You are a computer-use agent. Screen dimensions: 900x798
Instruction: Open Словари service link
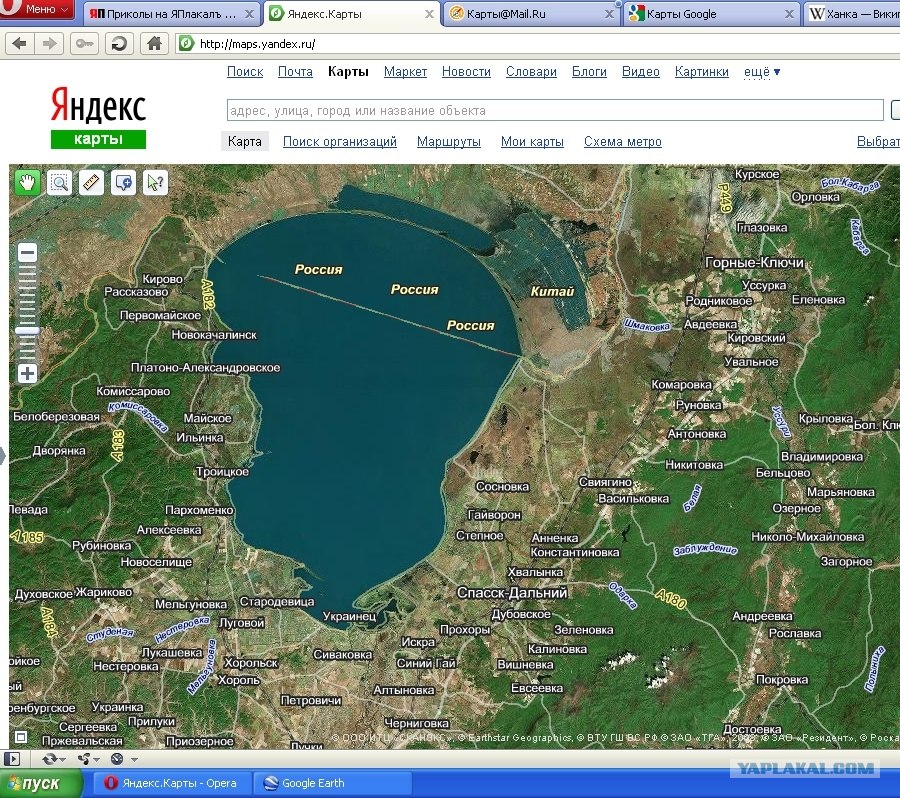(x=531, y=71)
